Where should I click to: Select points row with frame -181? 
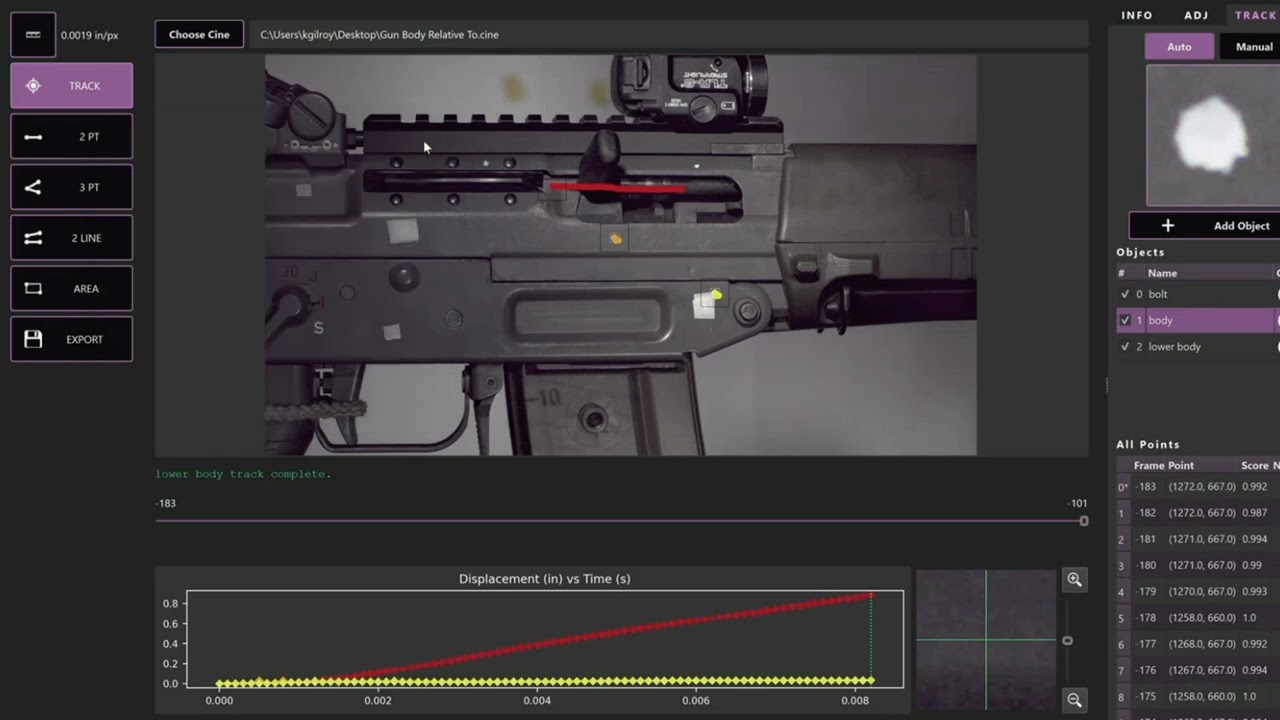pyautogui.click(x=1198, y=539)
